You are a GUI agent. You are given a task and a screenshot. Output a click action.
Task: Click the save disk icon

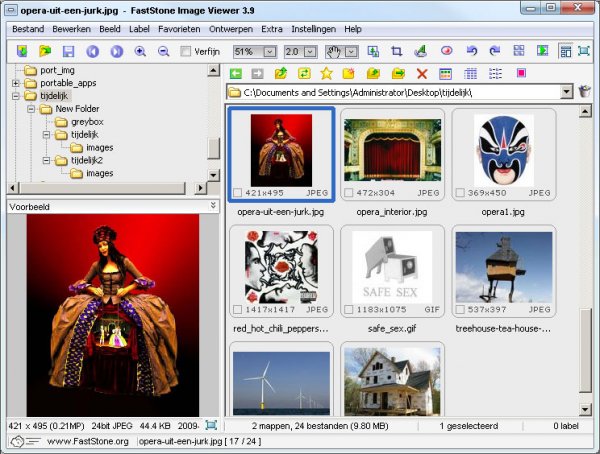pyautogui.click(x=69, y=51)
